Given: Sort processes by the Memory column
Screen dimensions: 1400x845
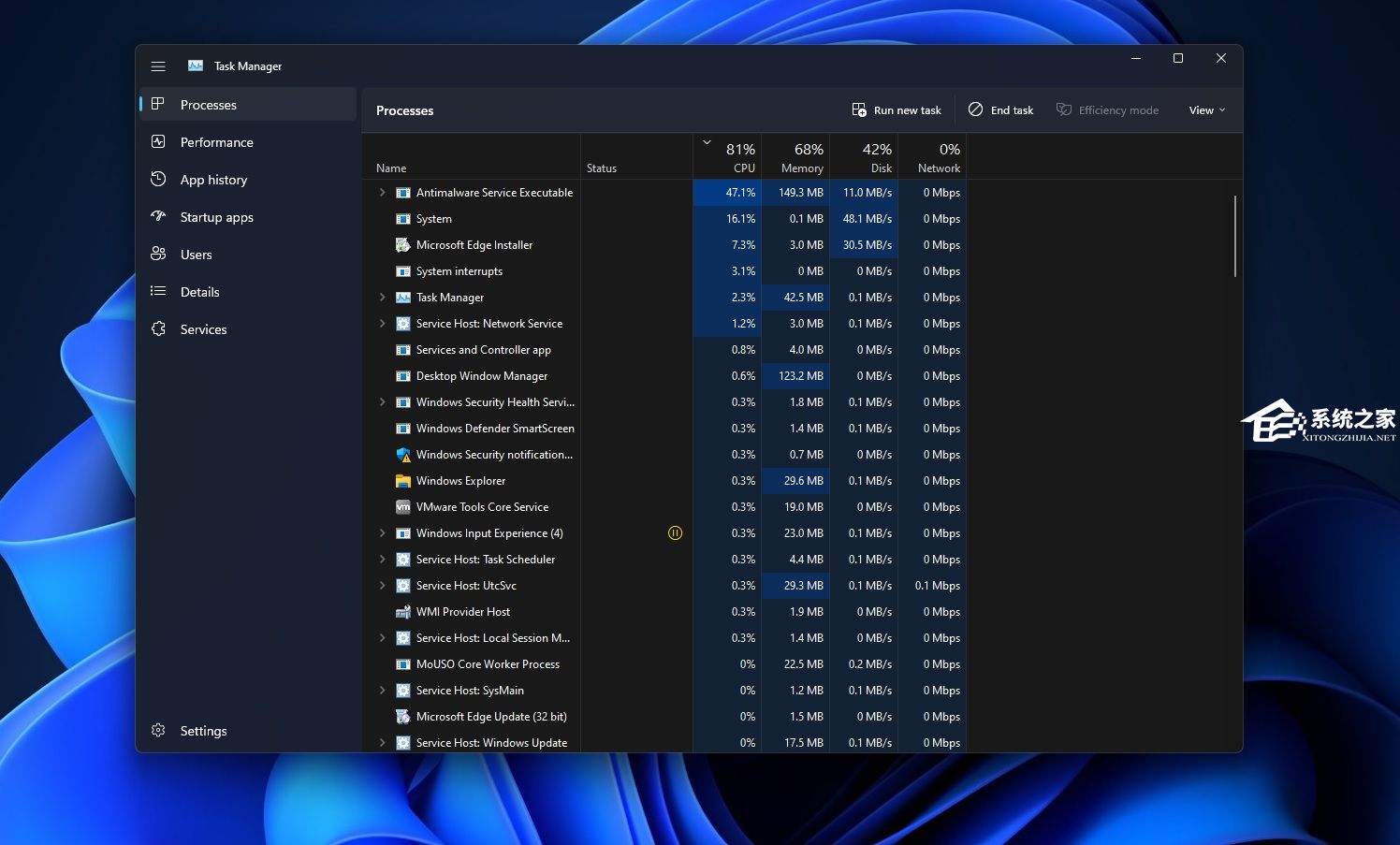Looking at the screenshot, I should point(796,157).
